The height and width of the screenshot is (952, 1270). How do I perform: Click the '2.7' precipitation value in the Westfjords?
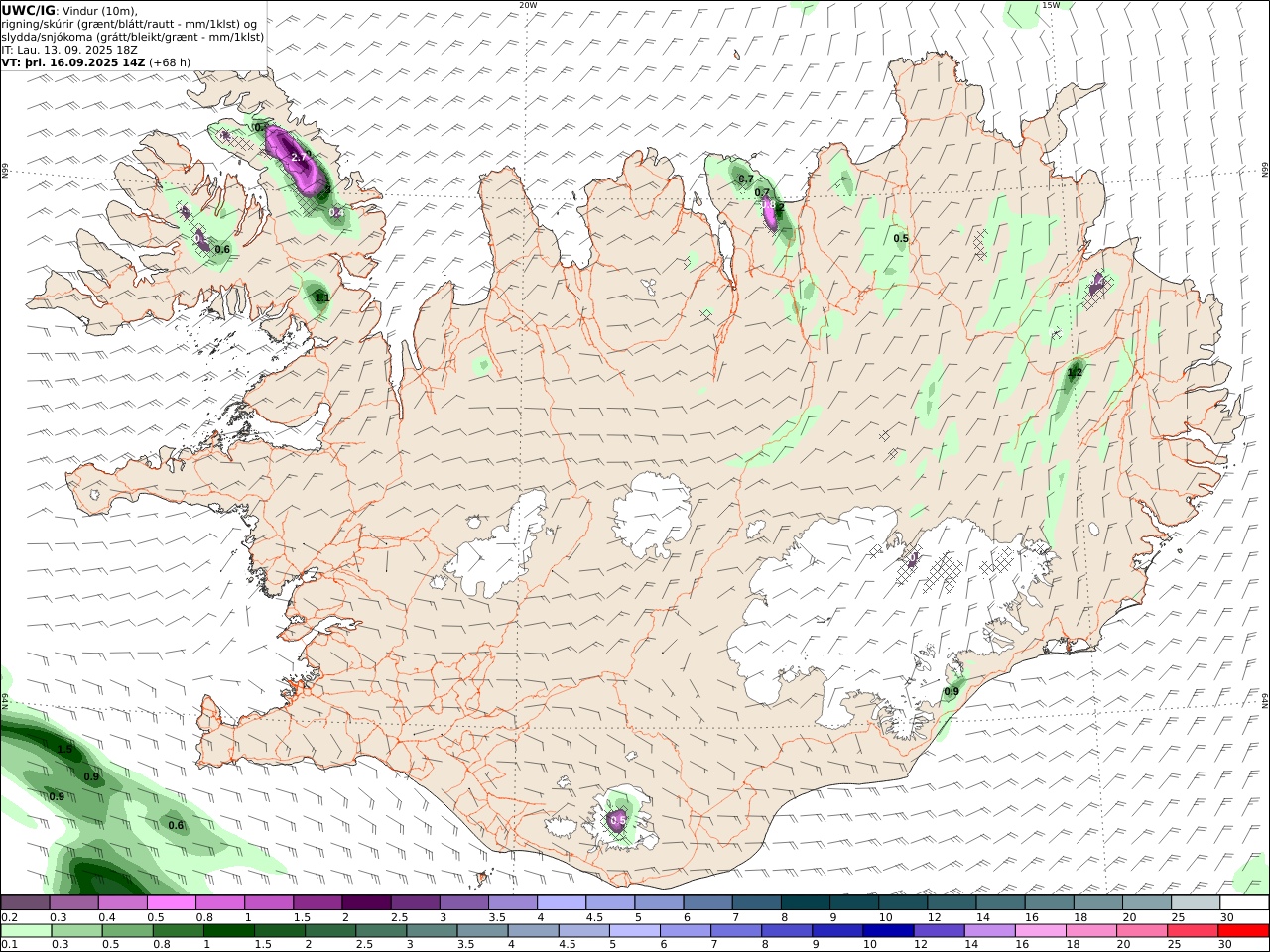point(299,157)
